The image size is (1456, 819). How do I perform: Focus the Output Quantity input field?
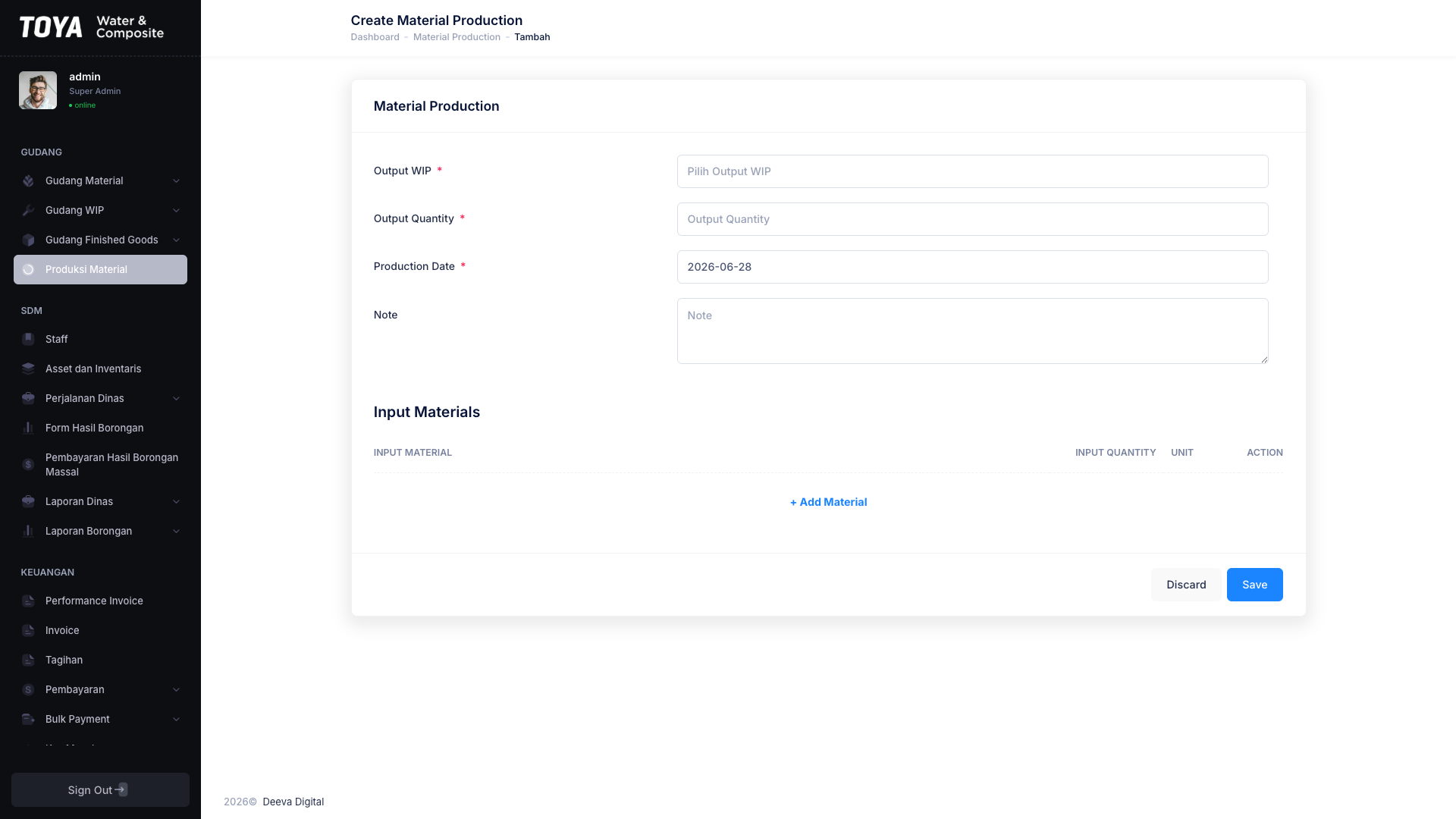pyautogui.click(x=972, y=219)
